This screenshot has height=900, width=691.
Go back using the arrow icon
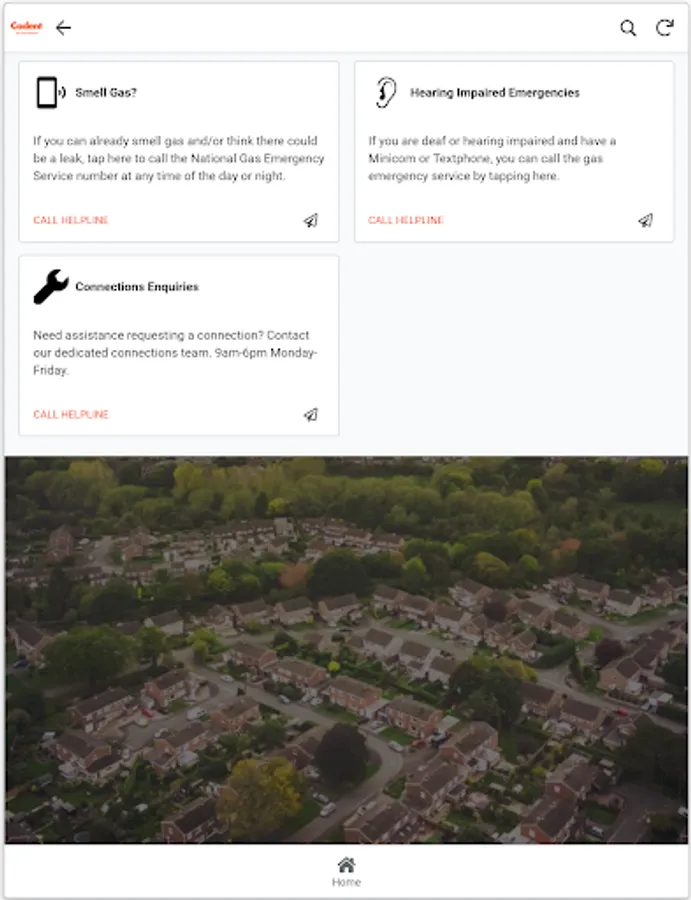coord(63,28)
